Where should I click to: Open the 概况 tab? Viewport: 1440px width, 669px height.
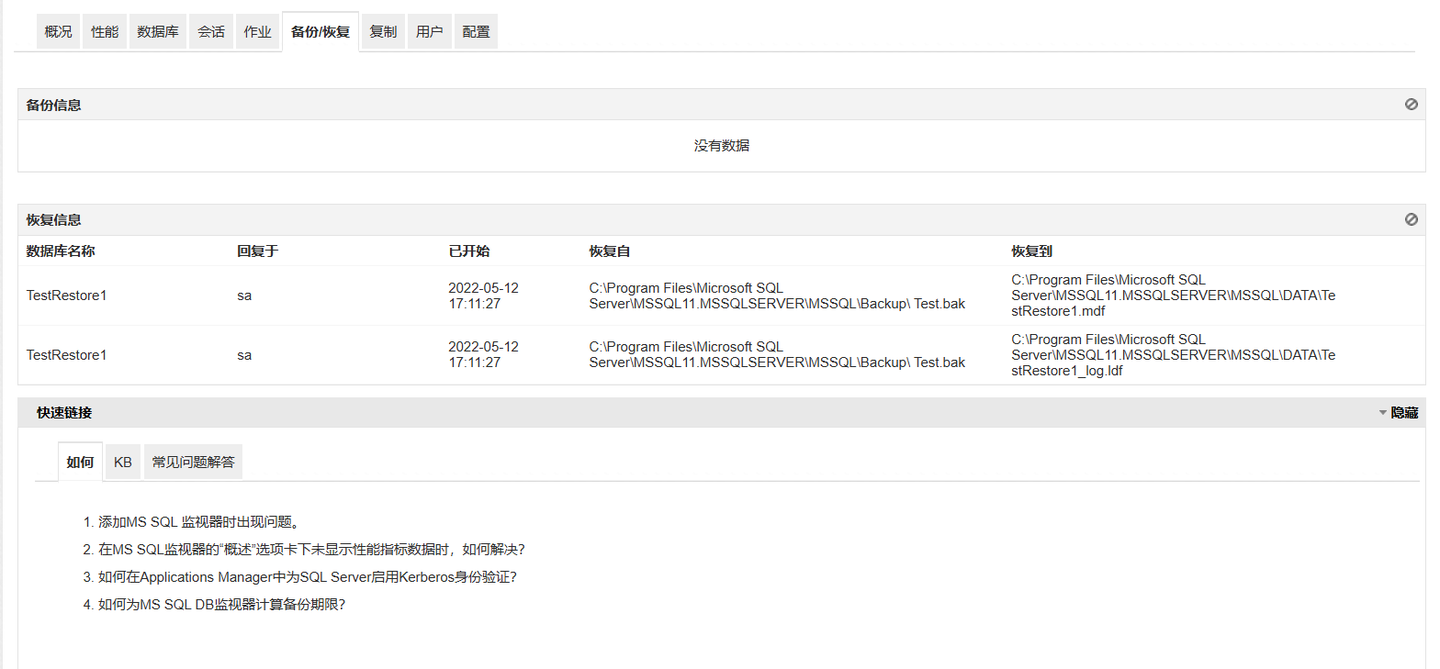pyautogui.click(x=58, y=32)
